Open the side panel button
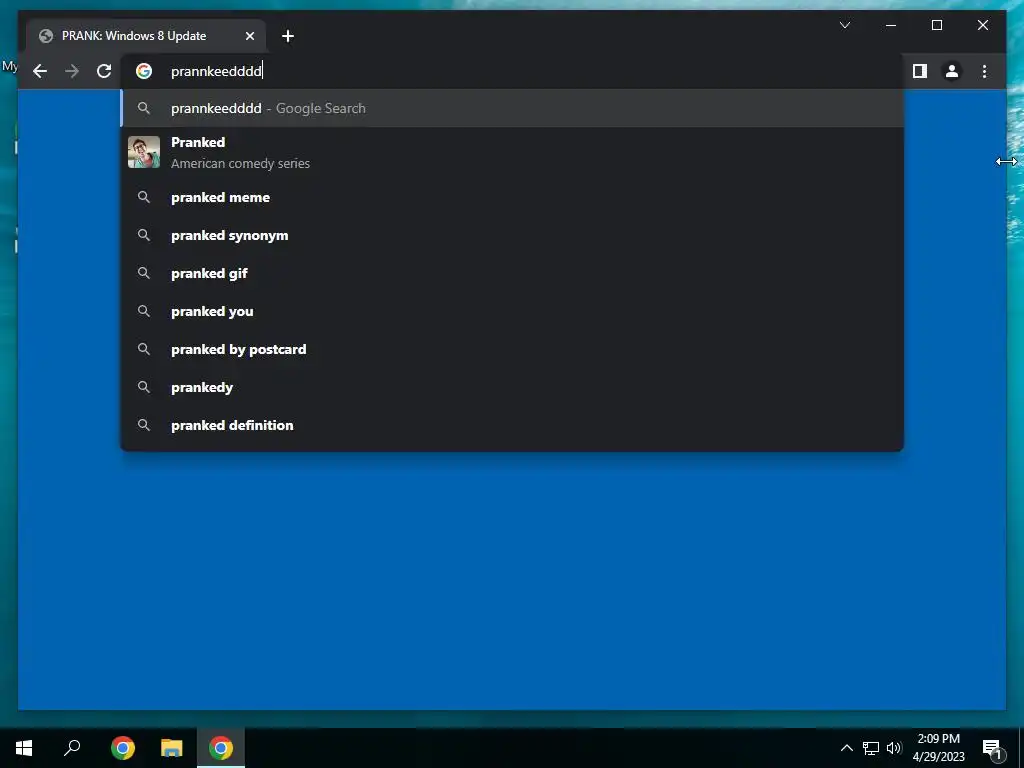The width and height of the screenshot is (1024, 768). pos(920,71)
